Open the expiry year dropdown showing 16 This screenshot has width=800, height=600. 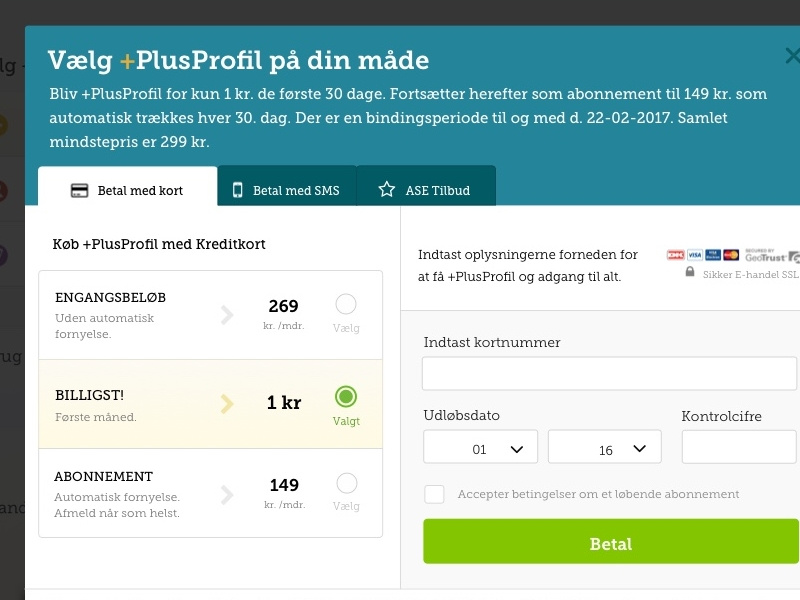click(x=605, y=446)
